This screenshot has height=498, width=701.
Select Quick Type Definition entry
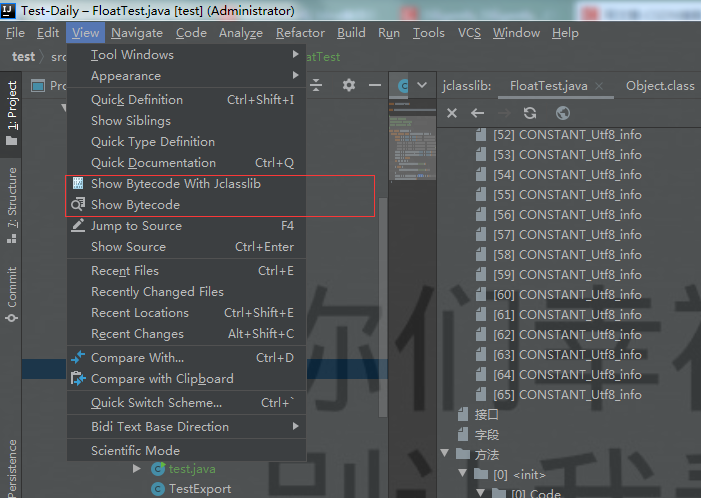tap(186, 142)
